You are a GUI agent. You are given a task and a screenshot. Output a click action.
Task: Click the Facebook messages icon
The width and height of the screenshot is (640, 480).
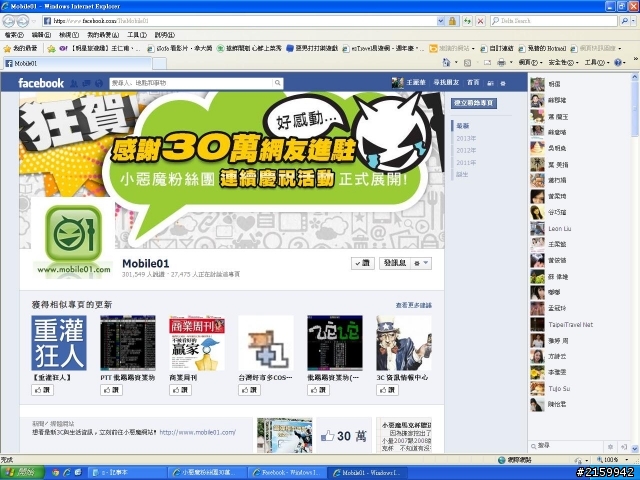click(x=86, y=83)
